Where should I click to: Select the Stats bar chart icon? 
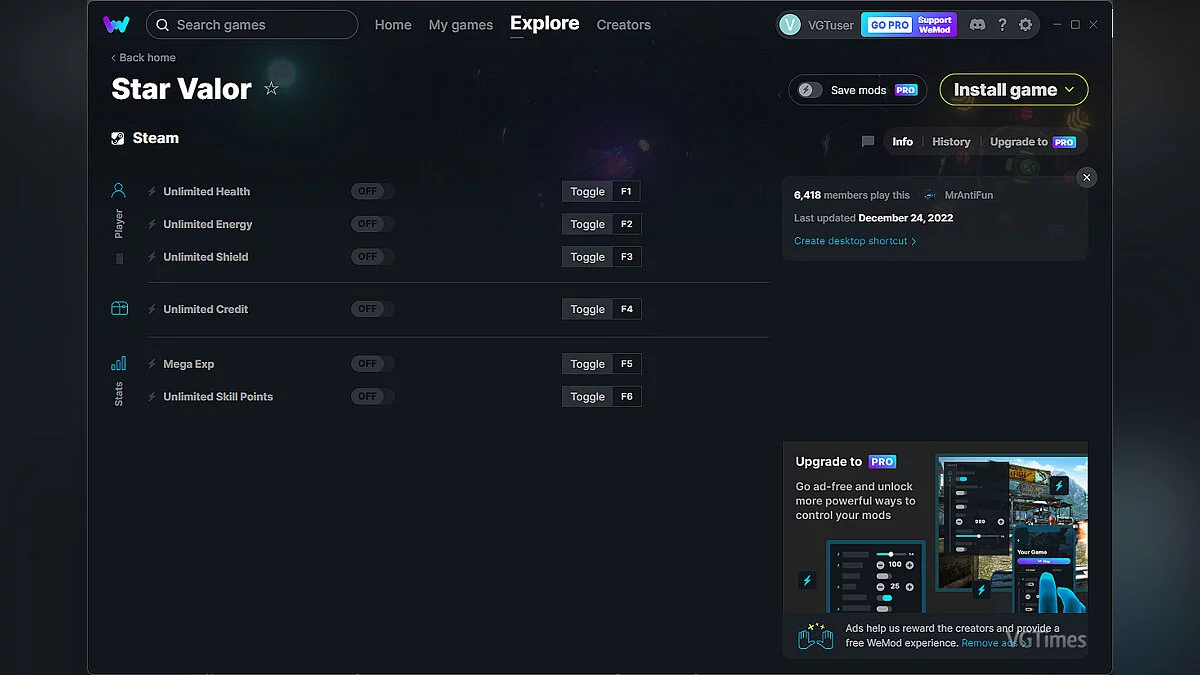click(x=119, y=363)
